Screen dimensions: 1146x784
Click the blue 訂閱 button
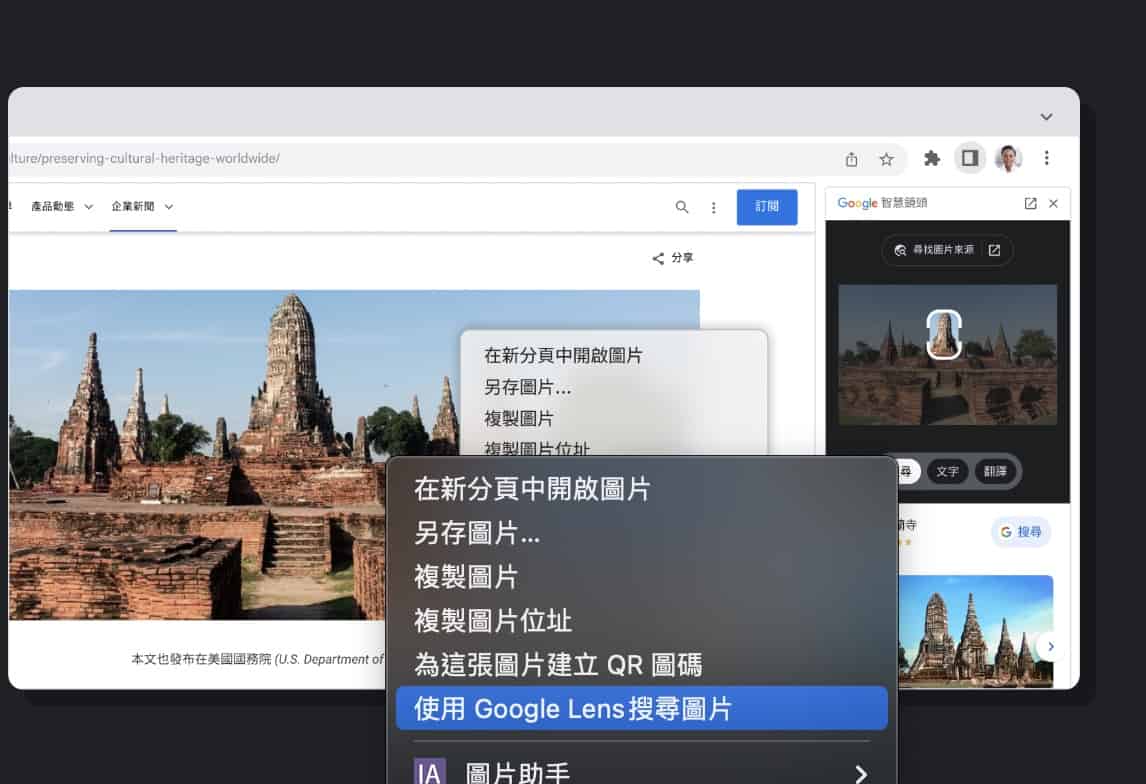(767, 207)
